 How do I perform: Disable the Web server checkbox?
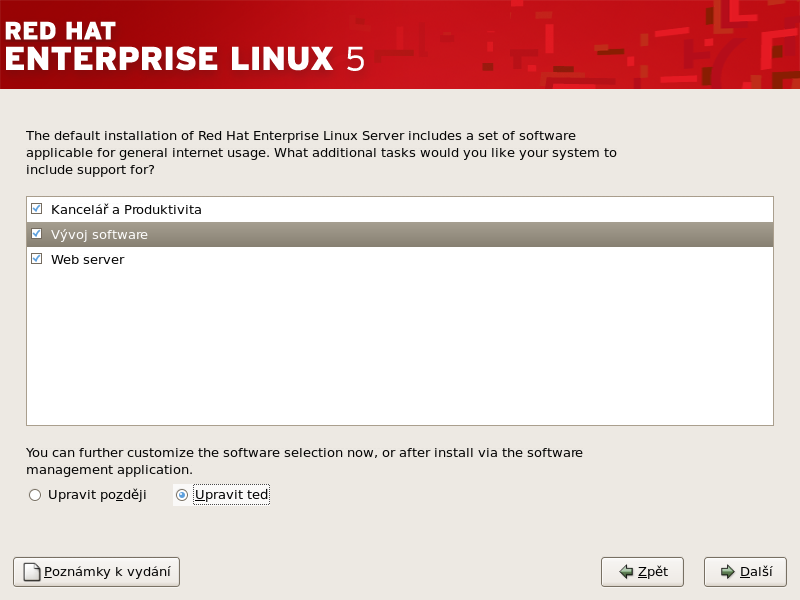point(37,259)
